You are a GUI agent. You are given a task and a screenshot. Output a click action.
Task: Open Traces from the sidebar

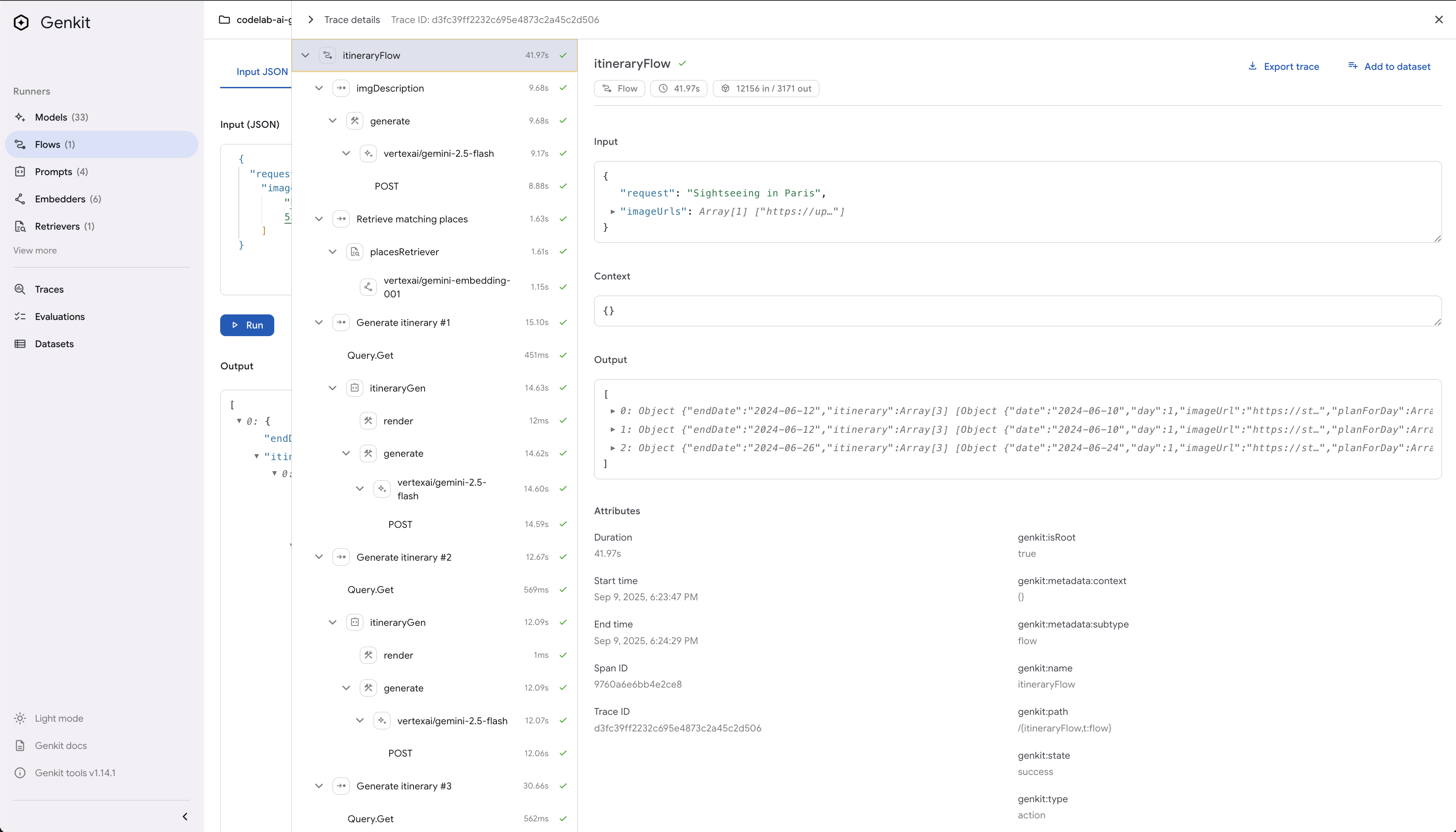[x=49, y=289]
